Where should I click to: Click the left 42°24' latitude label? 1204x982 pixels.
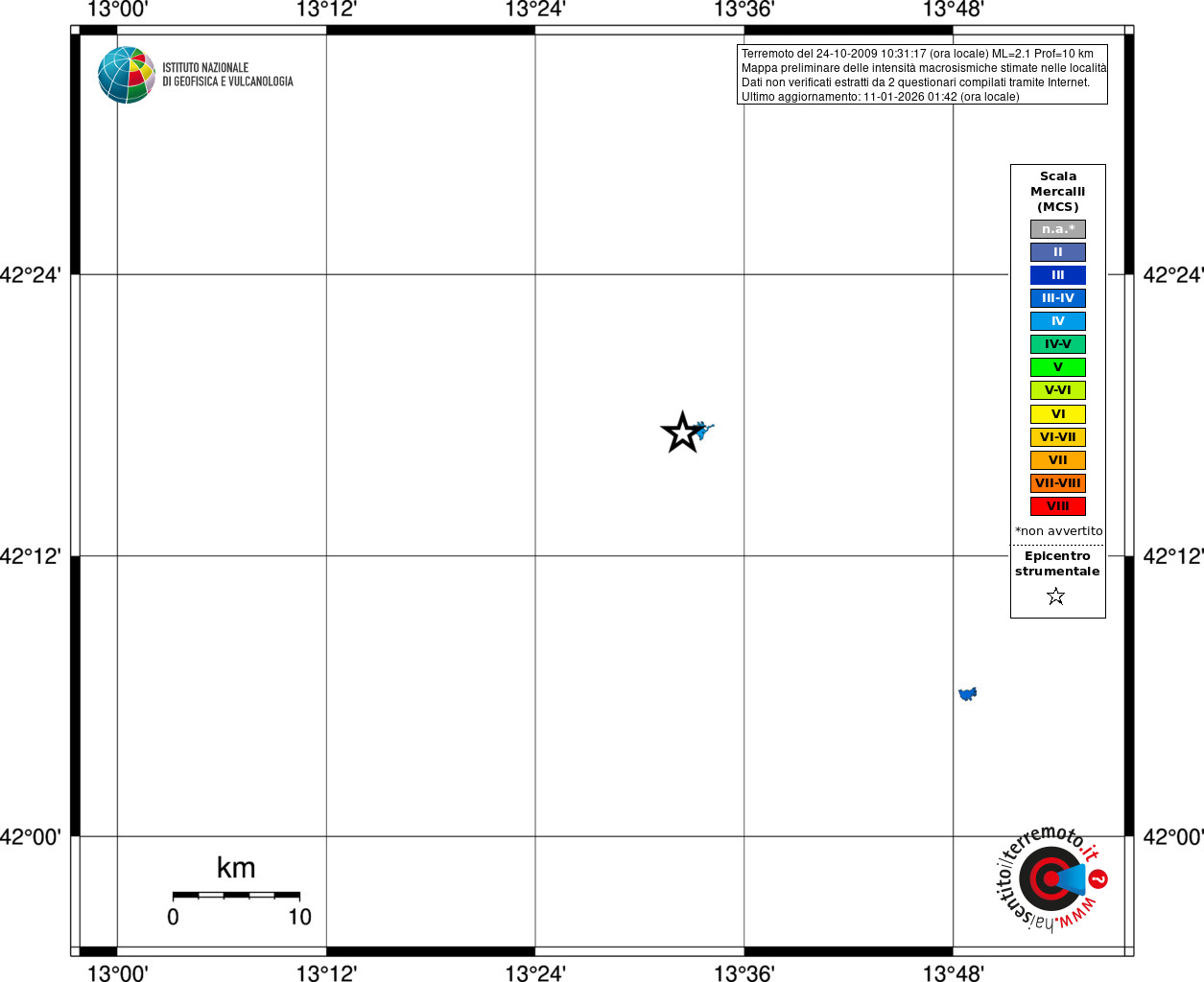click(x=30, y=275)
